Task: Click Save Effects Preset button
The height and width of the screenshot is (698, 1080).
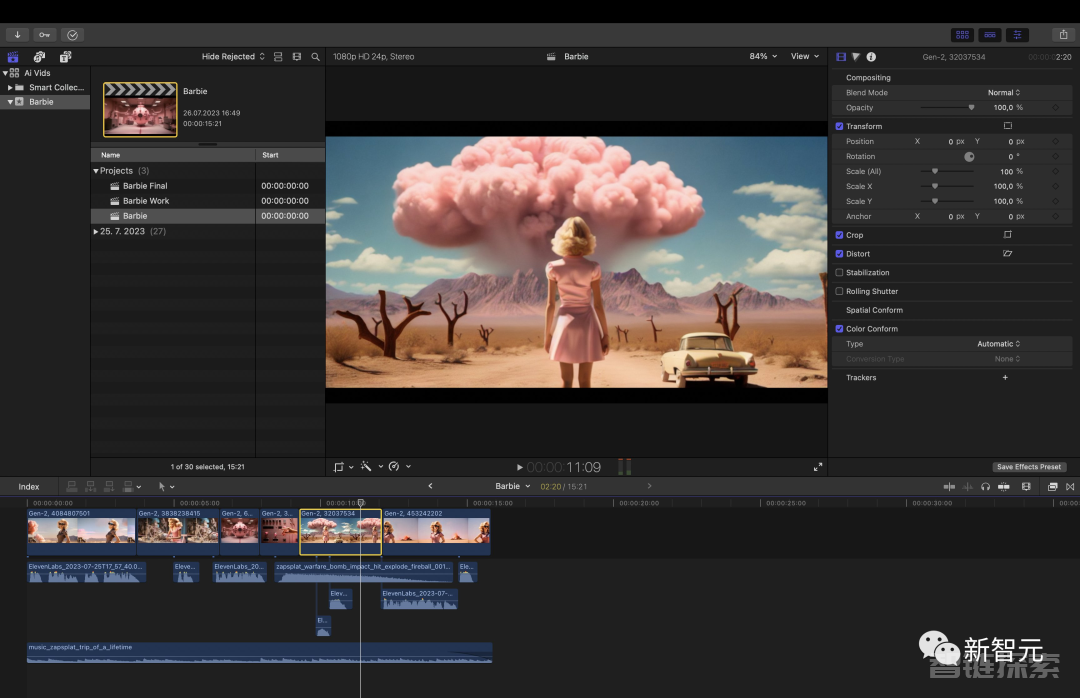Action: [x=1029, y=466]
